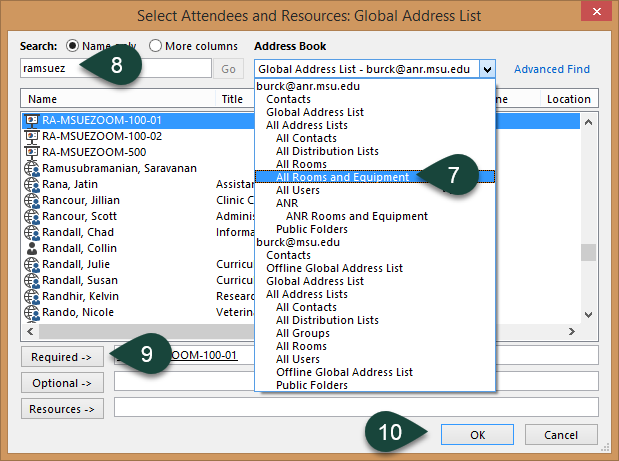The width and height of the screenshot is (619, 461).
Task: Click room icon next to RA-MSUEZOOM-100-02
Action: [x=31, y=136]
